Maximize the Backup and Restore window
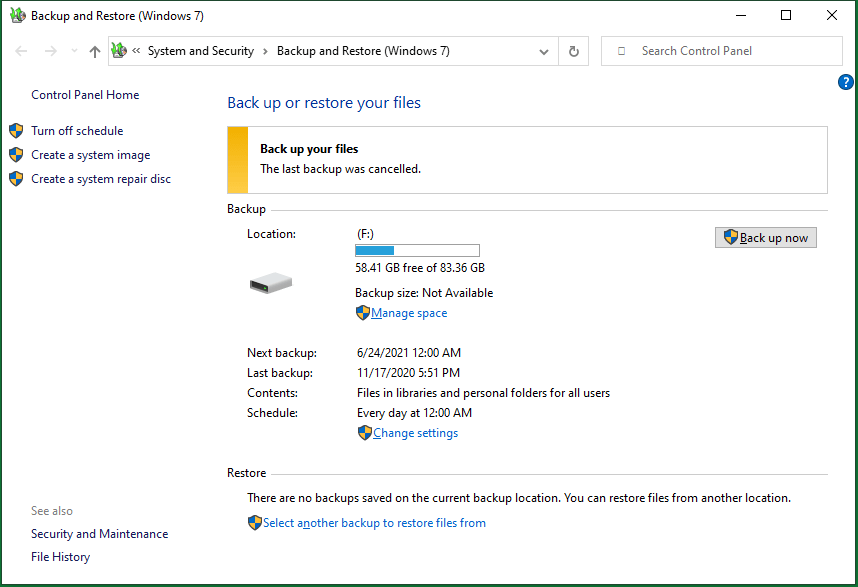The height and width of the screenshot is (587, 858). (x=786, y=15)
